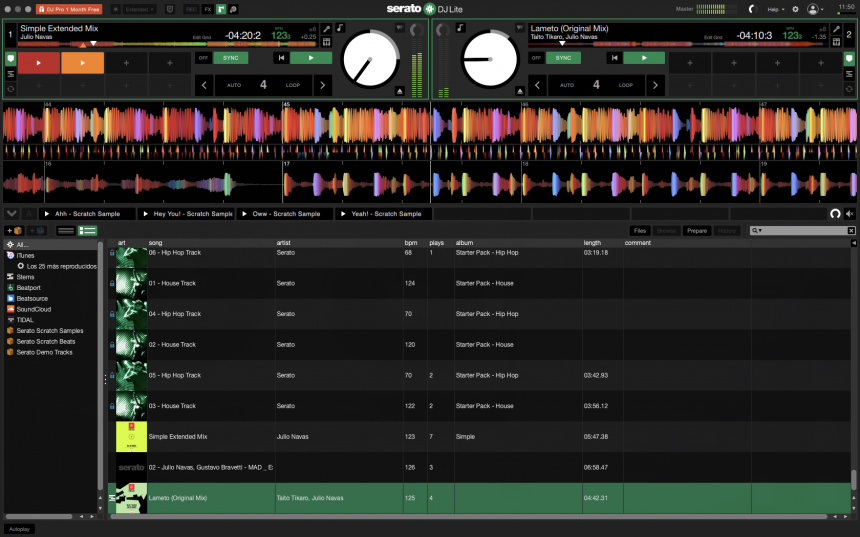Toggle SYNC on deck 2
The height and width of the screenshot is (537, 860).
click(x=563, y=58)
